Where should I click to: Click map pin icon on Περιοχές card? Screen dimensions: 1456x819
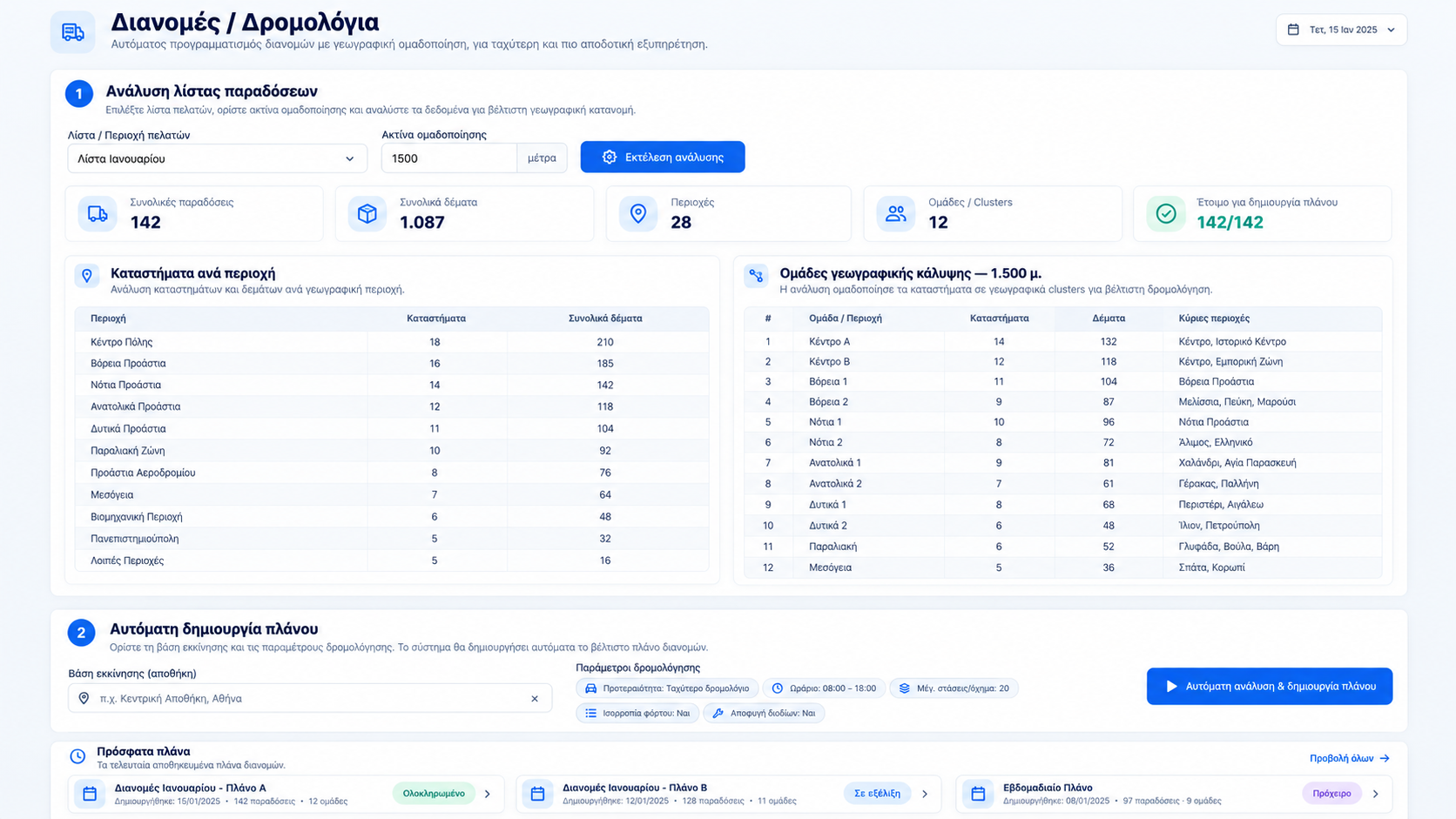pos(638,213)
